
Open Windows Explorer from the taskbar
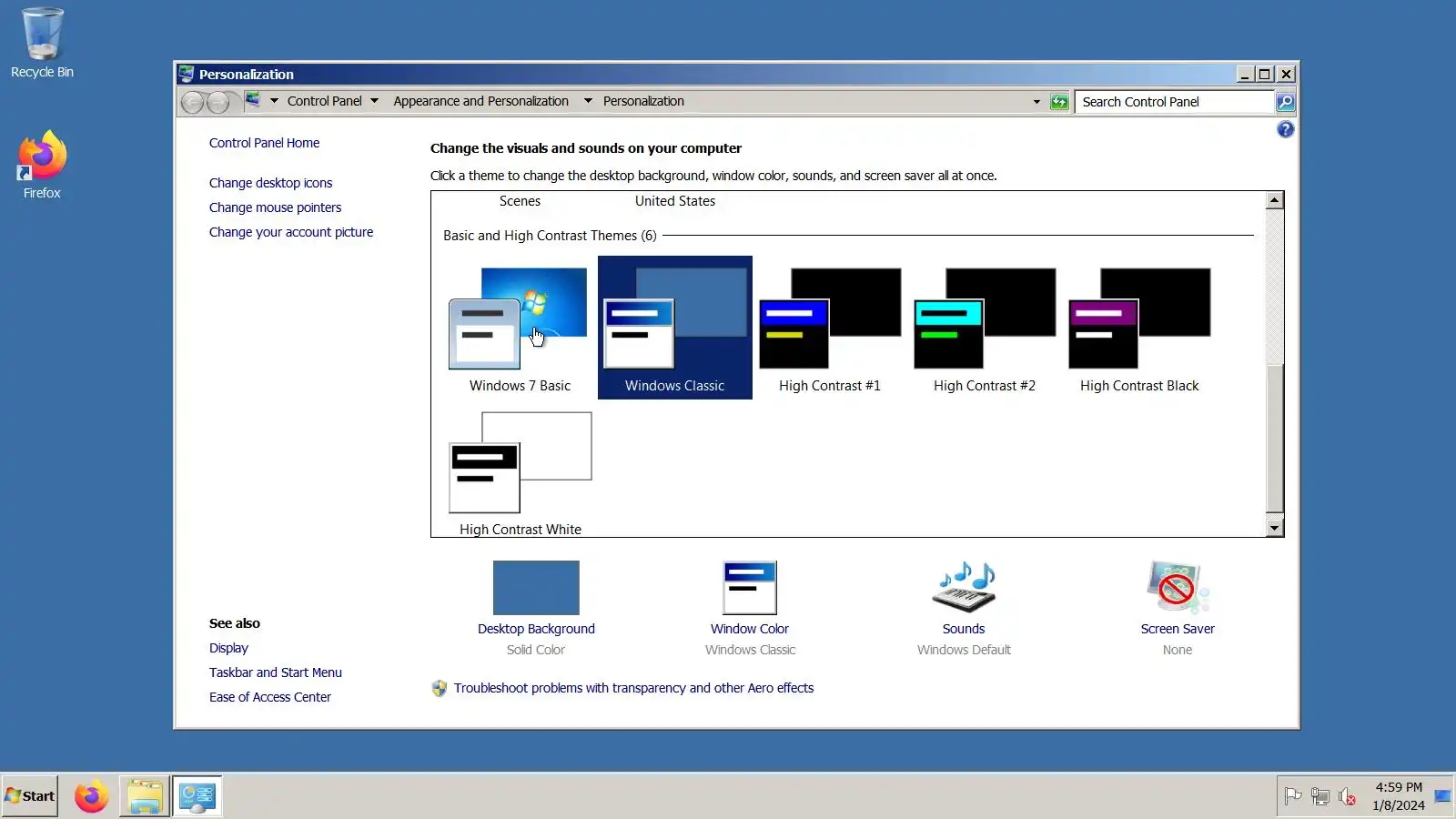[145, 796]
